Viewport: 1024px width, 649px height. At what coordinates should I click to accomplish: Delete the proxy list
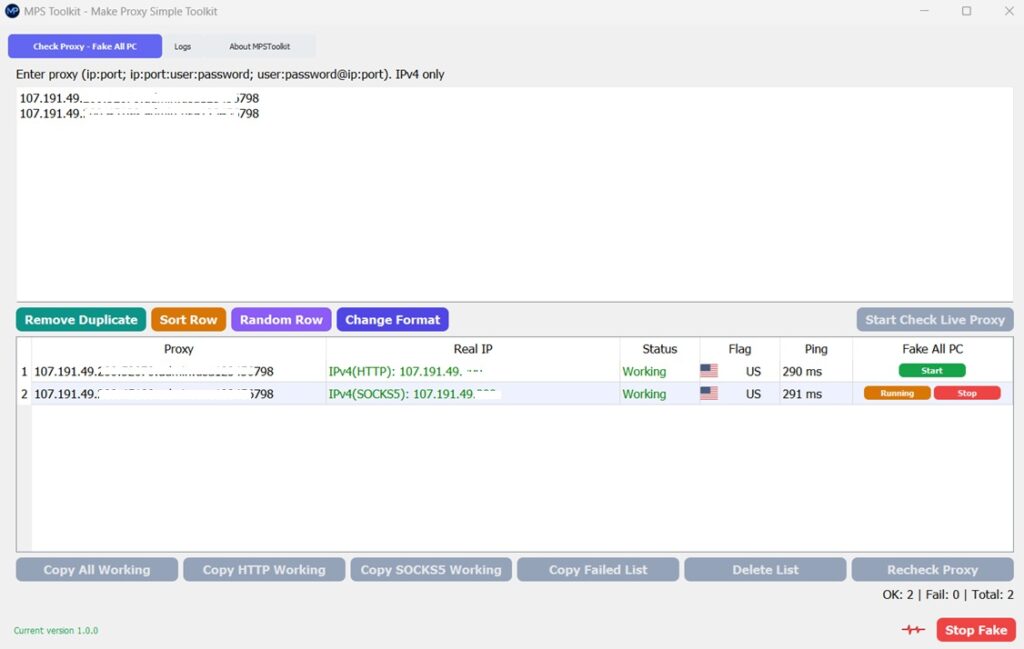coord(765,569)
